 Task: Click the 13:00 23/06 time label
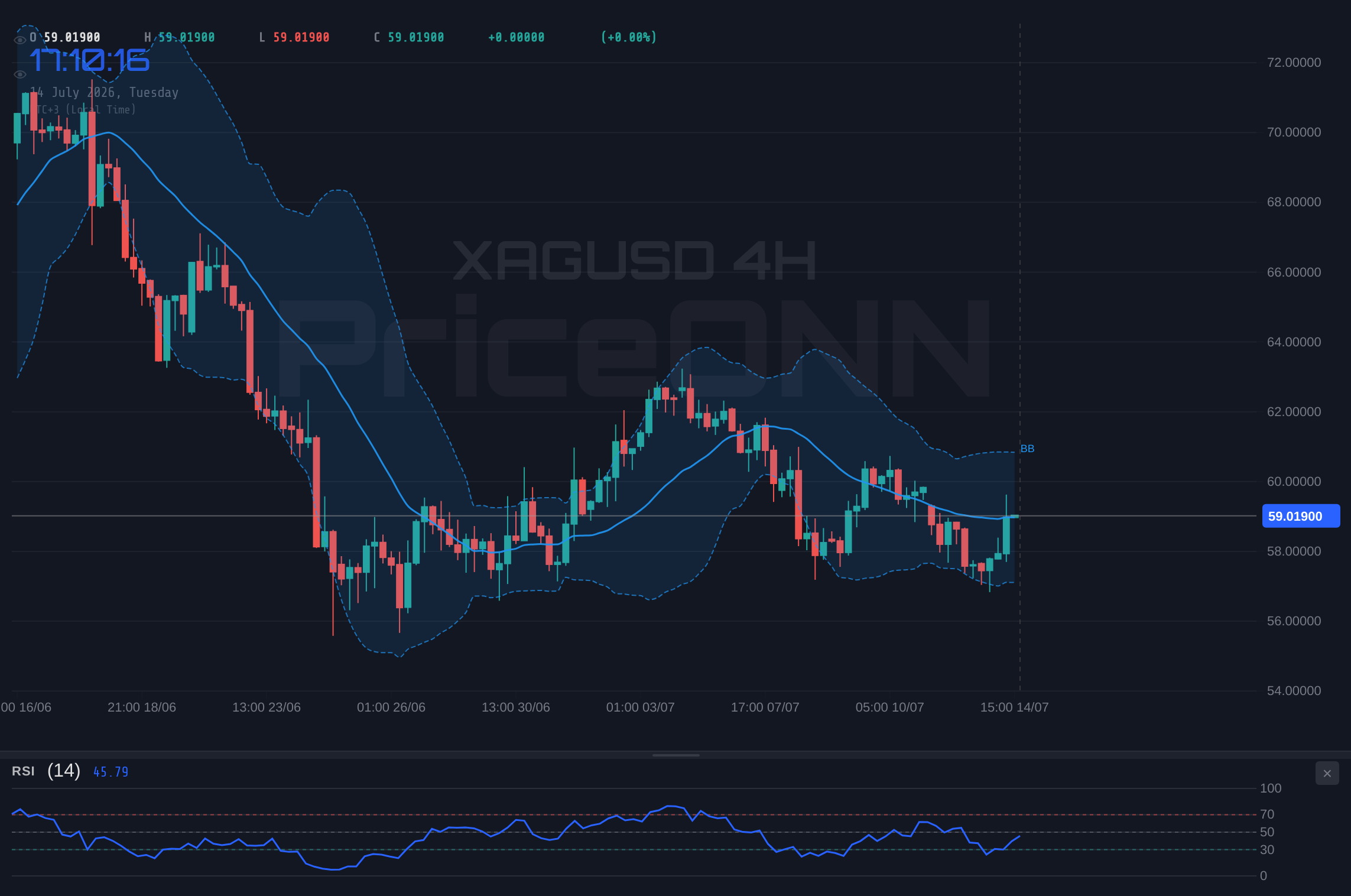pos(267,707)
